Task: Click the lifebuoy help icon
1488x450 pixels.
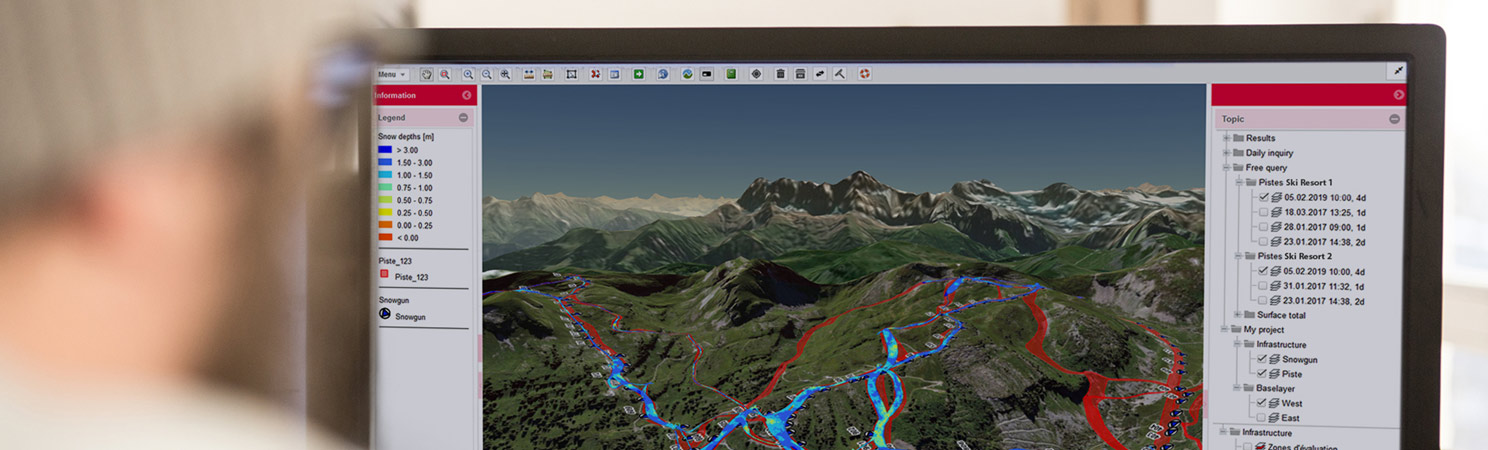Action: click(864, 74)
